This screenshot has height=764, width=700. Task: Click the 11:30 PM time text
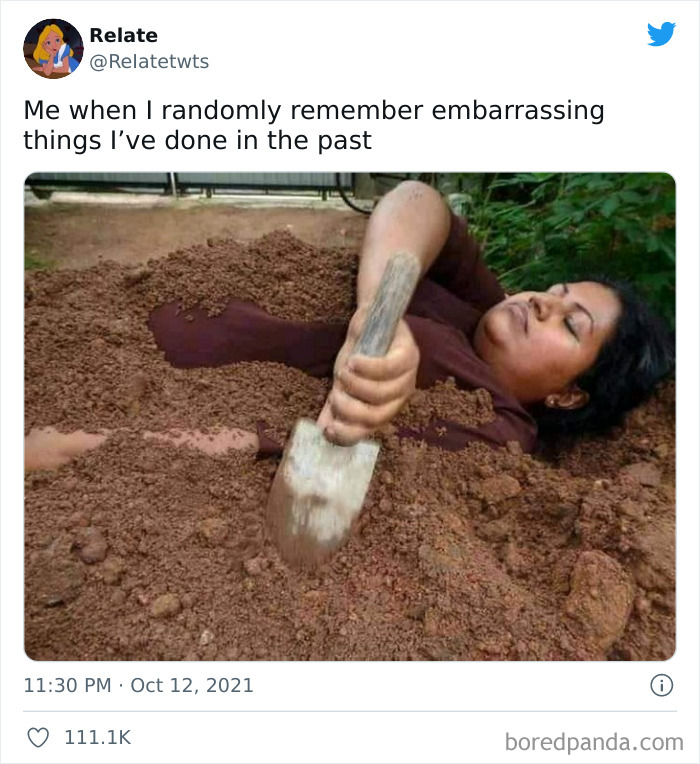click(x=67, y=685)
